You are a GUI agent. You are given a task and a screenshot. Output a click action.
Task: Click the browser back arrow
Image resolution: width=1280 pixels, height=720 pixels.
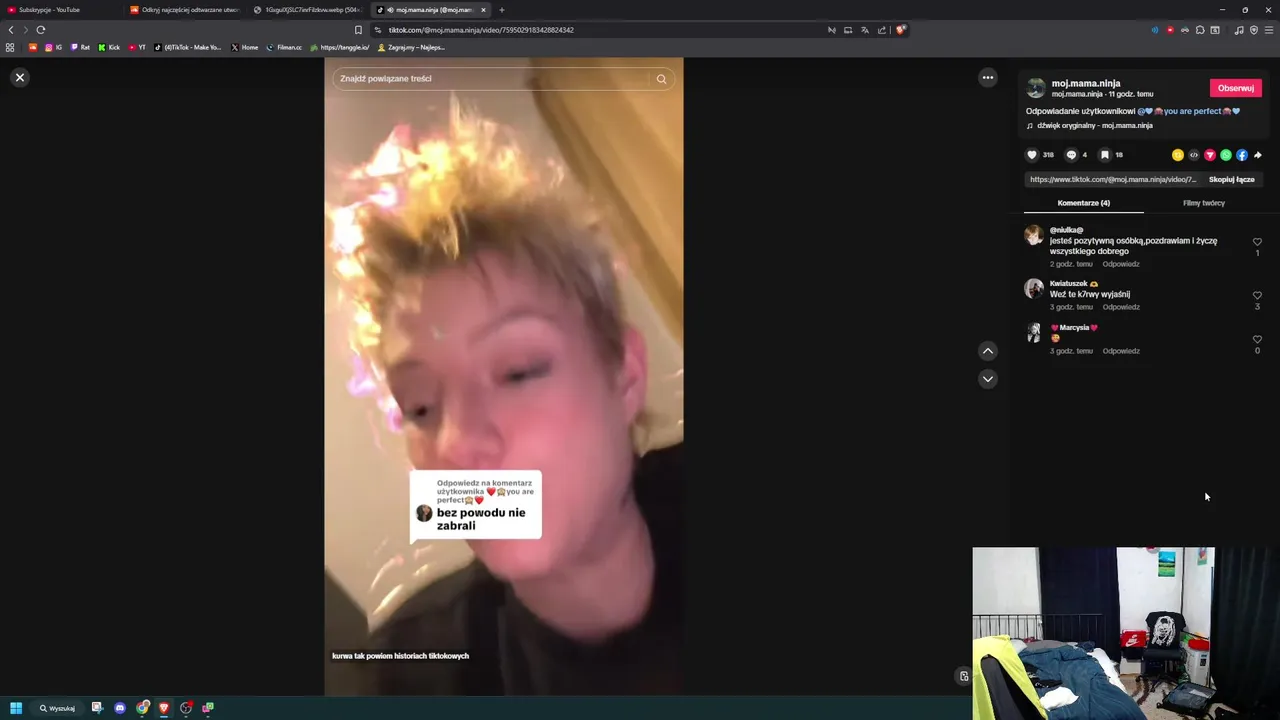(11, 30)
